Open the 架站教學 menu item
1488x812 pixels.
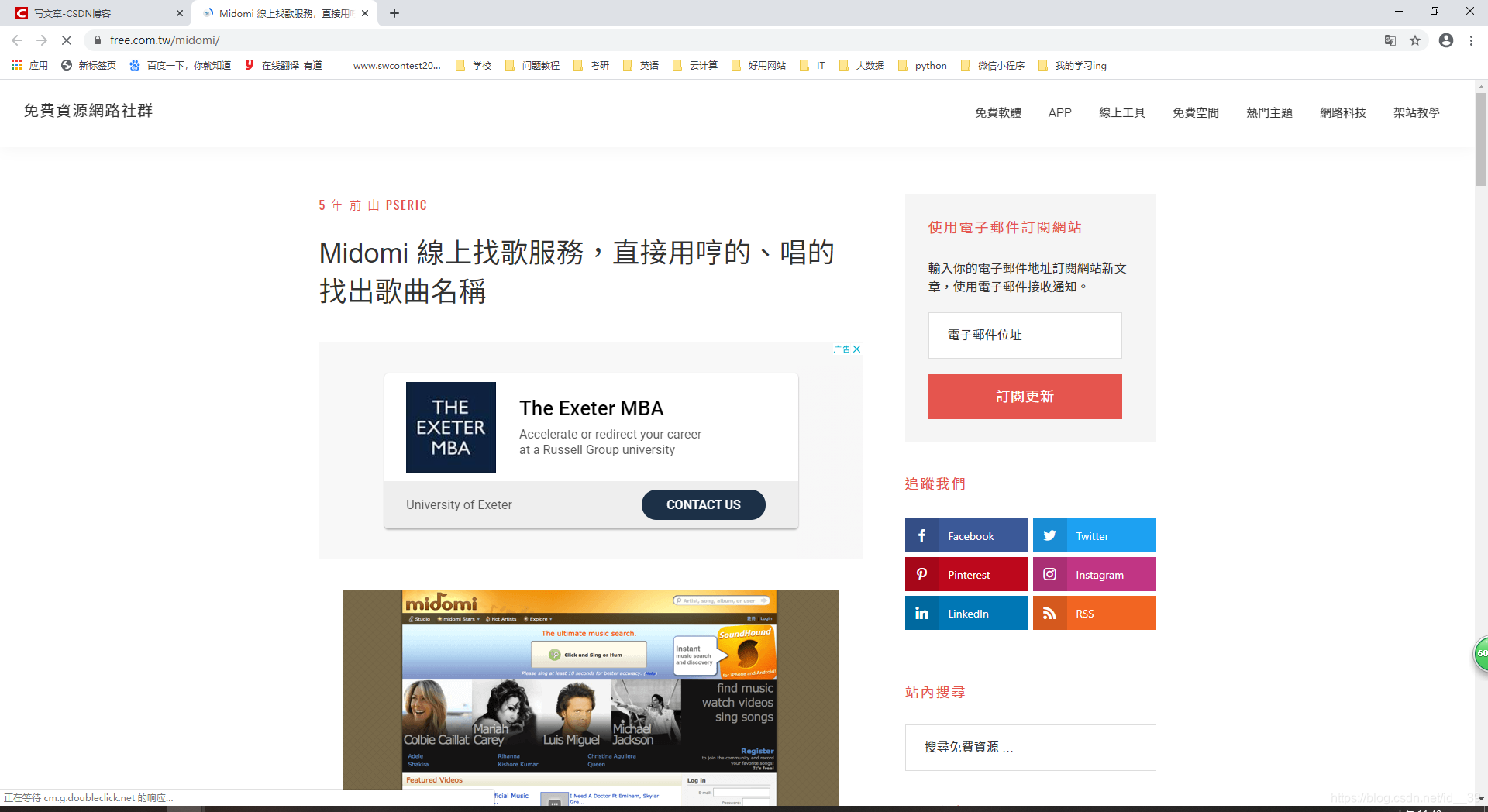point(1417,113)
